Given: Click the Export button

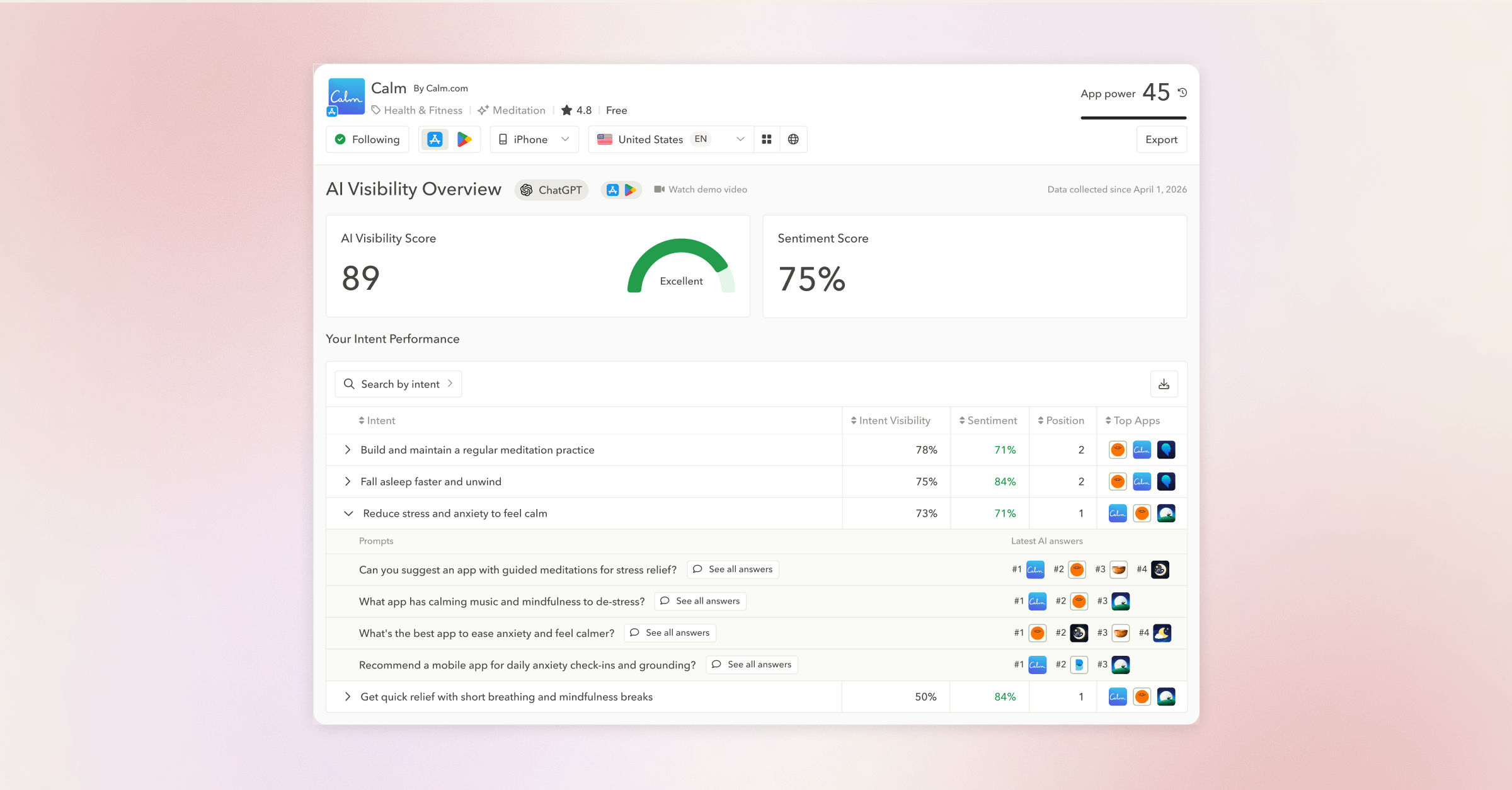Looking at the screenshot, I should pos(1161,139).
